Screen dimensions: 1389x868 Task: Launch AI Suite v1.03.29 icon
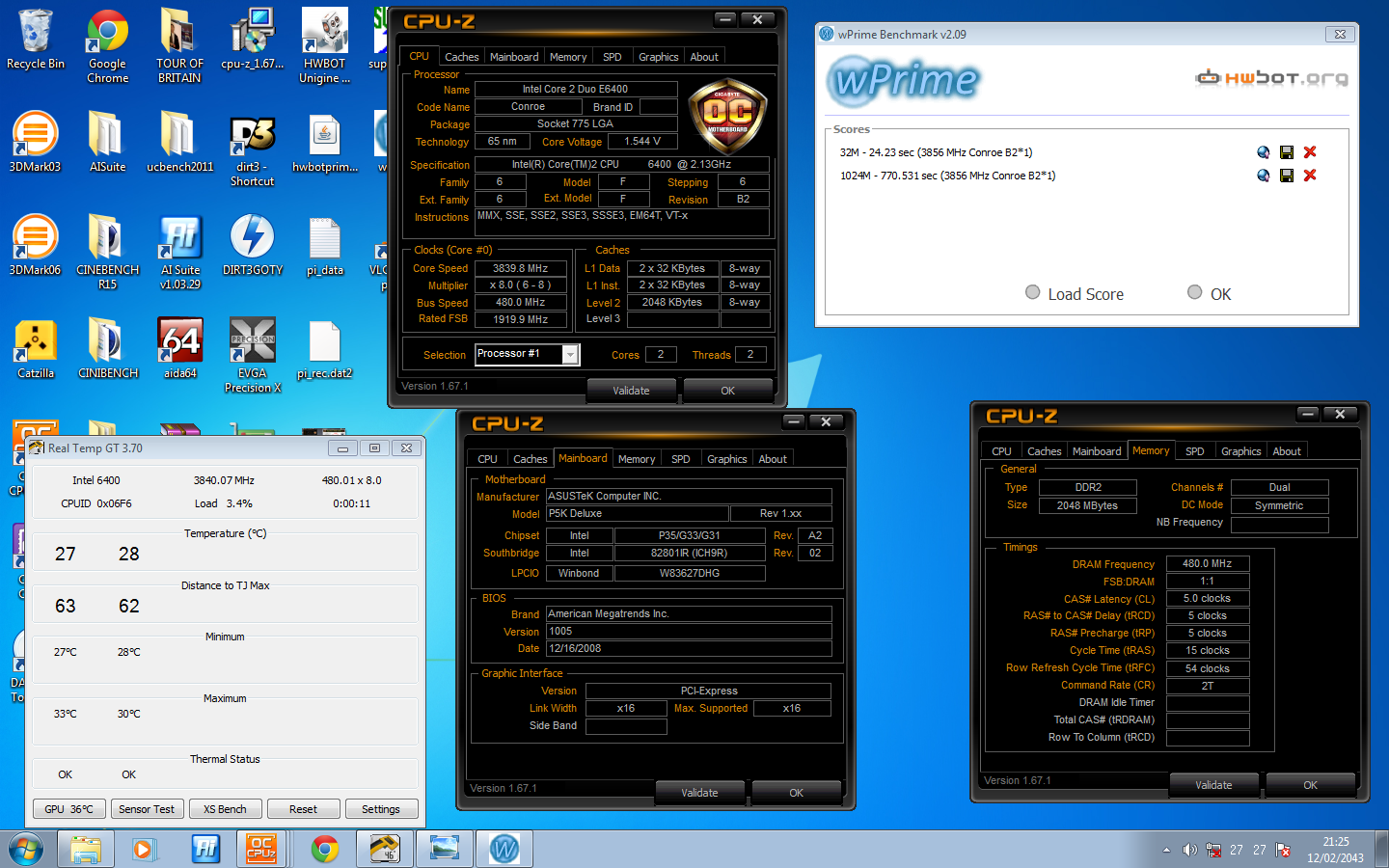[179, 252]
